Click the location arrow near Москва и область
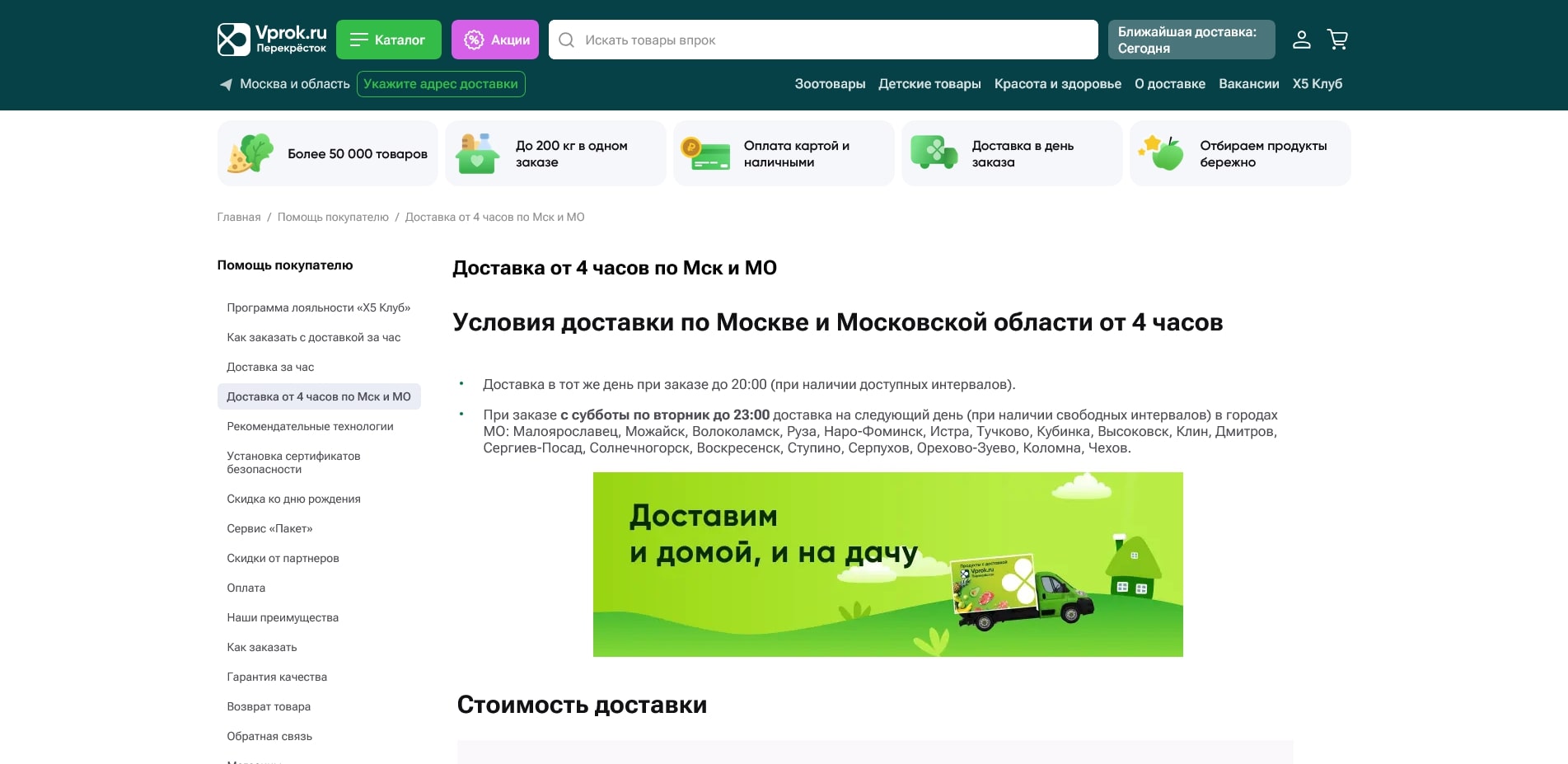The image size is (1568, 764). tap(225, 84)
